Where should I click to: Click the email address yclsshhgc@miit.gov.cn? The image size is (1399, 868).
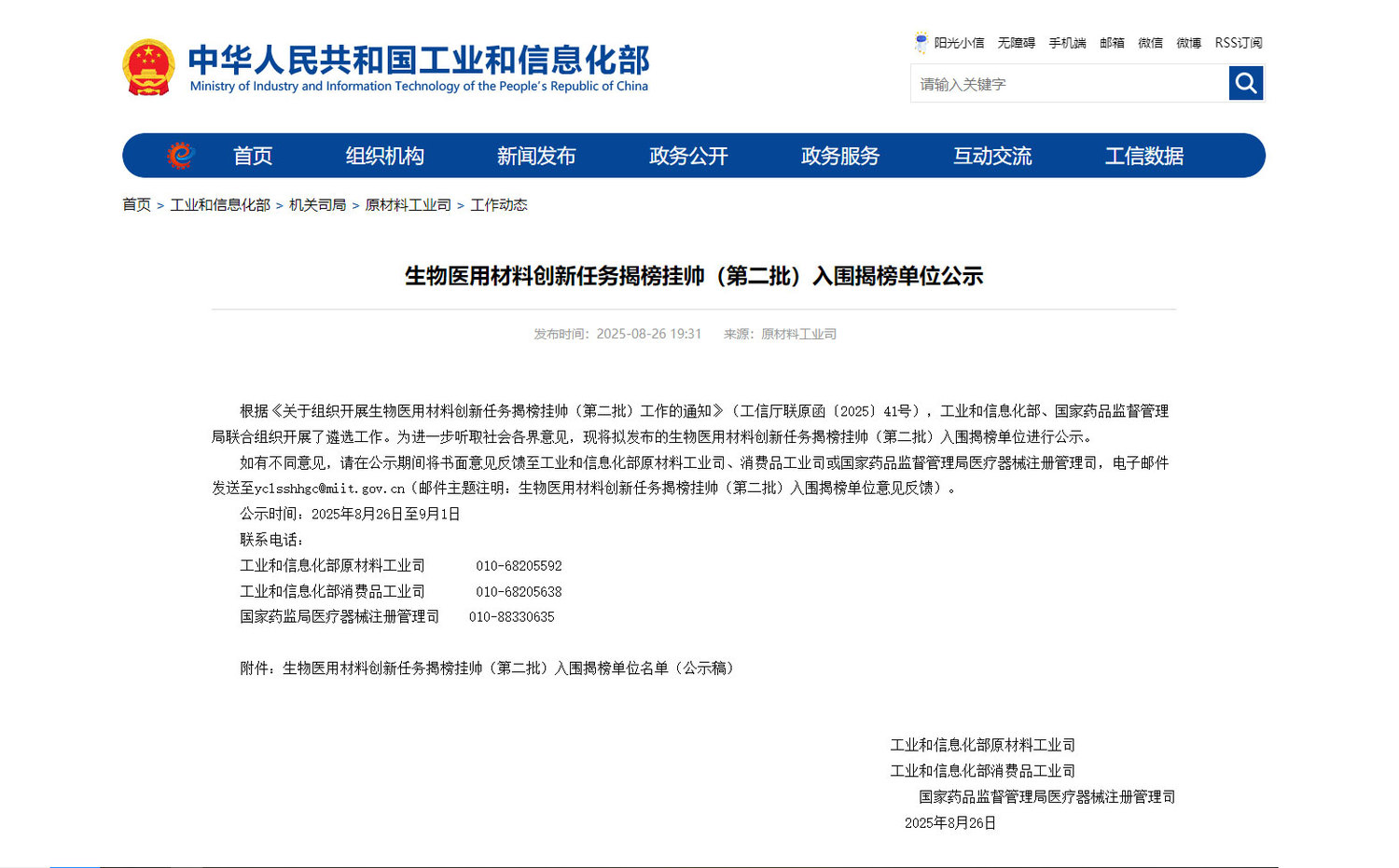click(329, 488)
